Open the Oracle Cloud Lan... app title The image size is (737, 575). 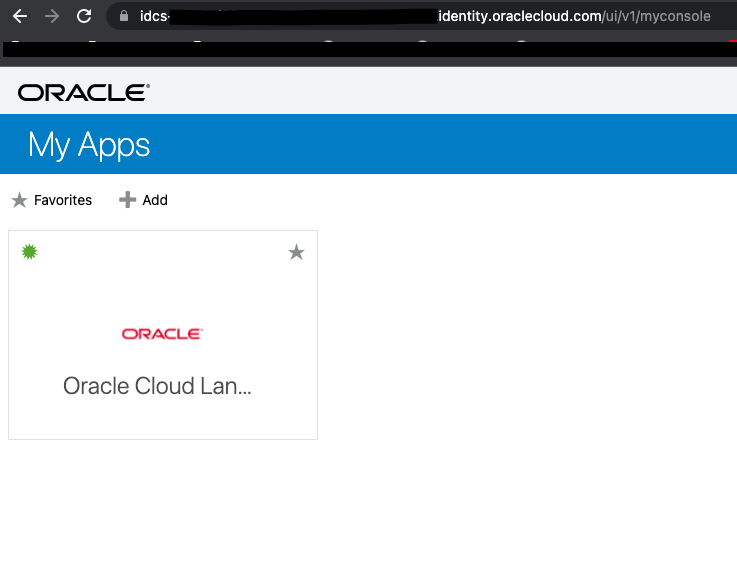(x=157, y=386)
